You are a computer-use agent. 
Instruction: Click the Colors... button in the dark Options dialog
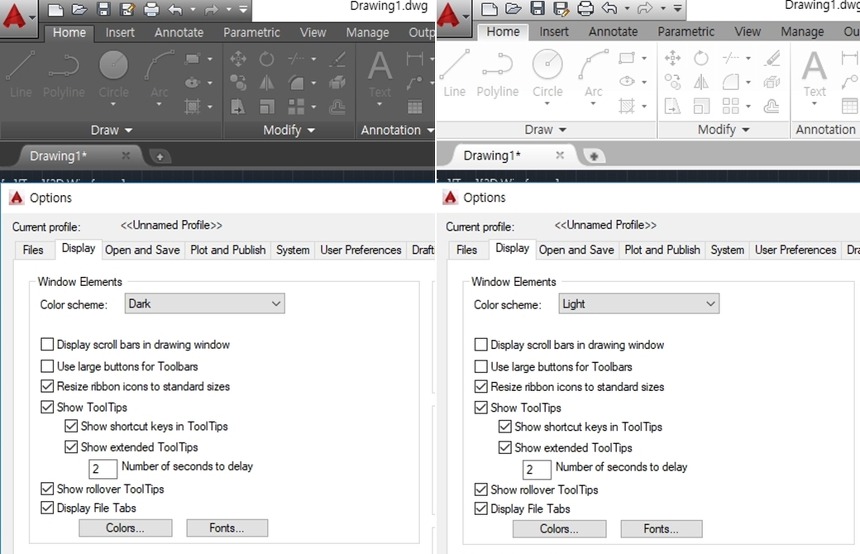[x=125, y=528]
